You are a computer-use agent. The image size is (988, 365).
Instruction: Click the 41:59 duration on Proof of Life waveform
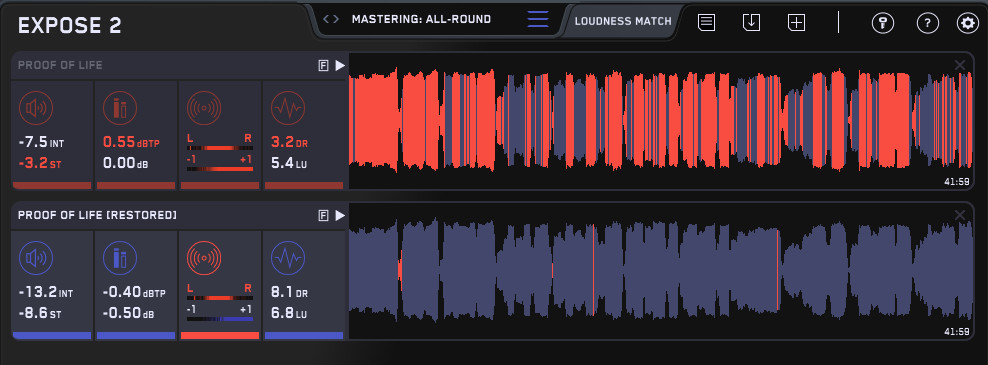tap(956, 182)
